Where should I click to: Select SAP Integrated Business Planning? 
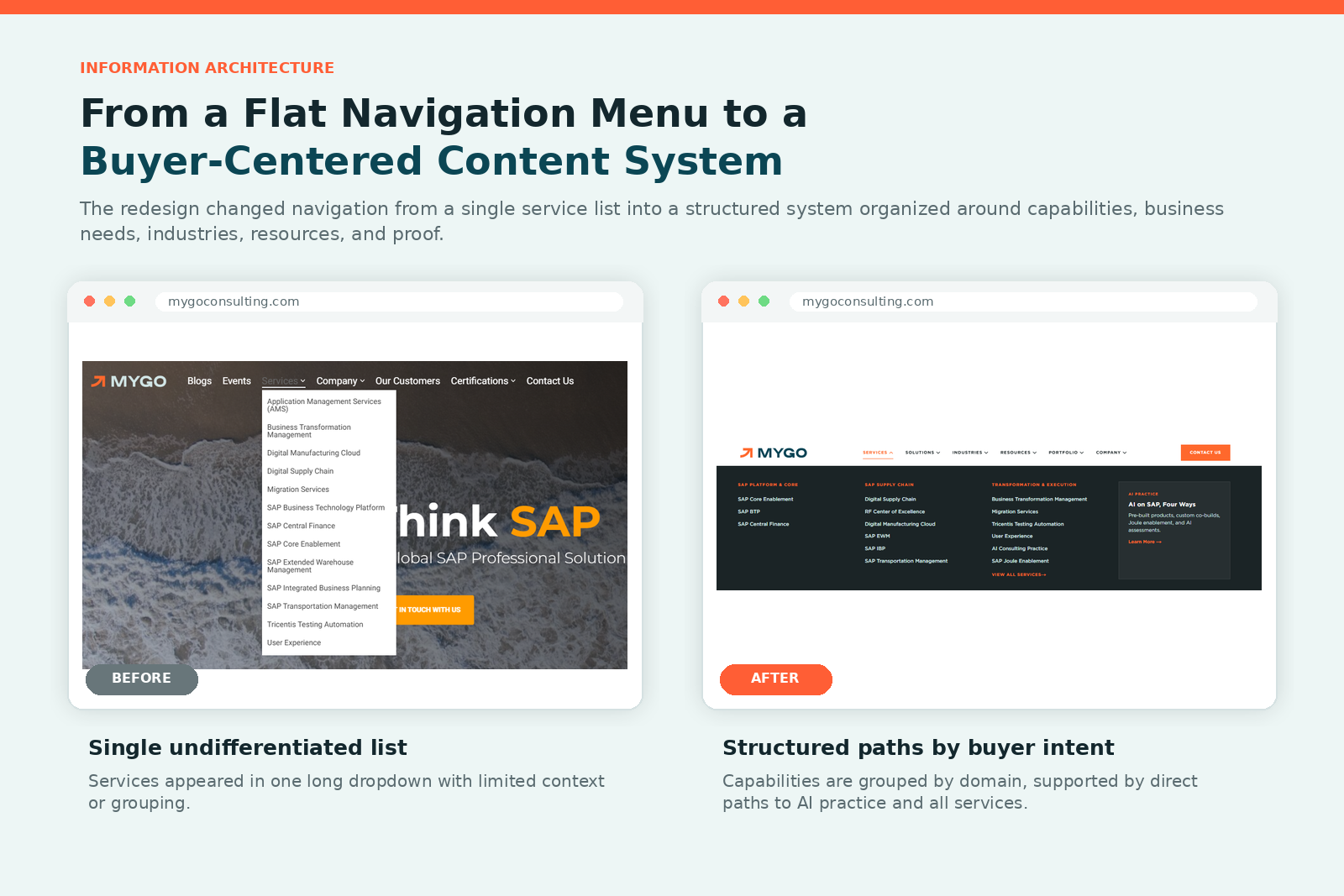(x=323, y=589)
